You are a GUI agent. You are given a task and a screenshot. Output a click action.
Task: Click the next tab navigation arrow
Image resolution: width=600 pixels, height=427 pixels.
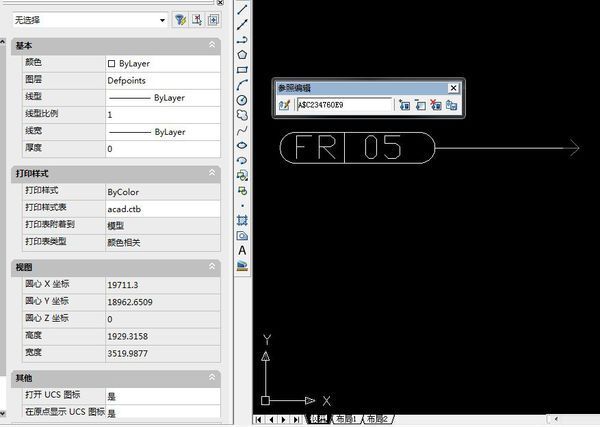tap(284, 420)
